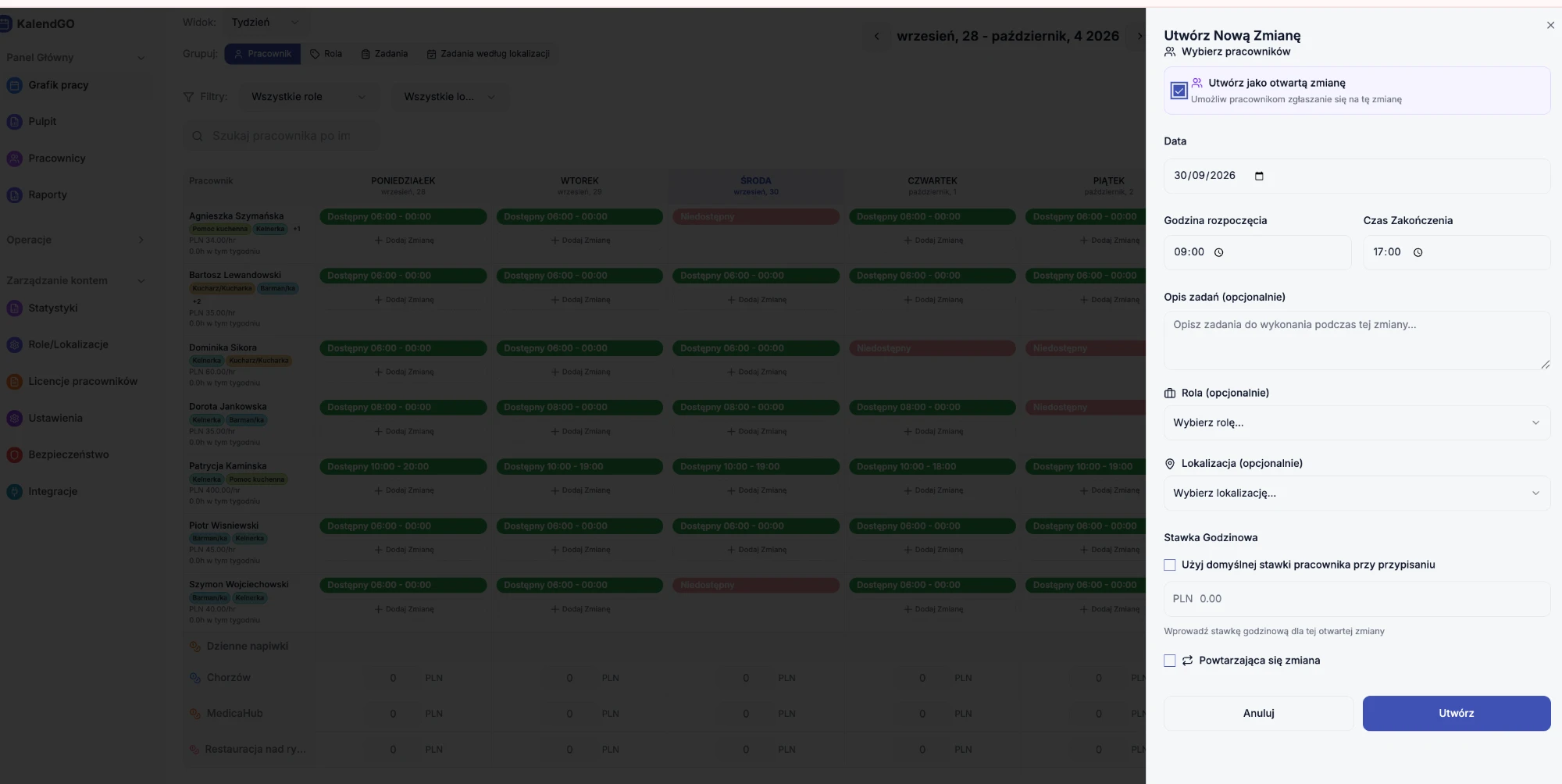Image resolution: width=1562 pixels, height=784 pixels.
Task: Open the Widok Tydzień dropdown
Action: (264, 23)
